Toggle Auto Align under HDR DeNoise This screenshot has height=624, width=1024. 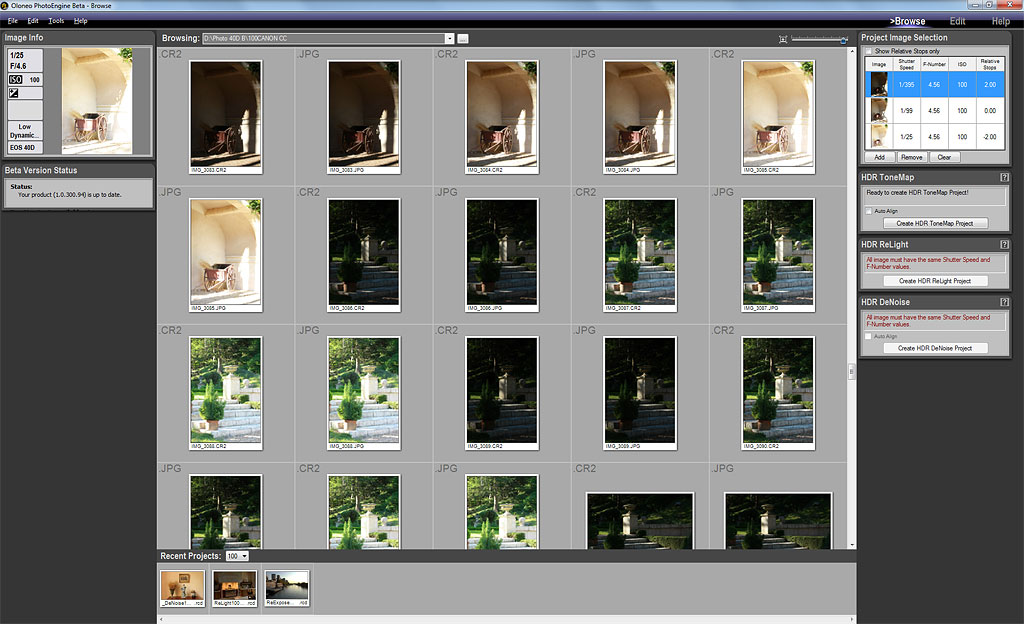(869, 336)
